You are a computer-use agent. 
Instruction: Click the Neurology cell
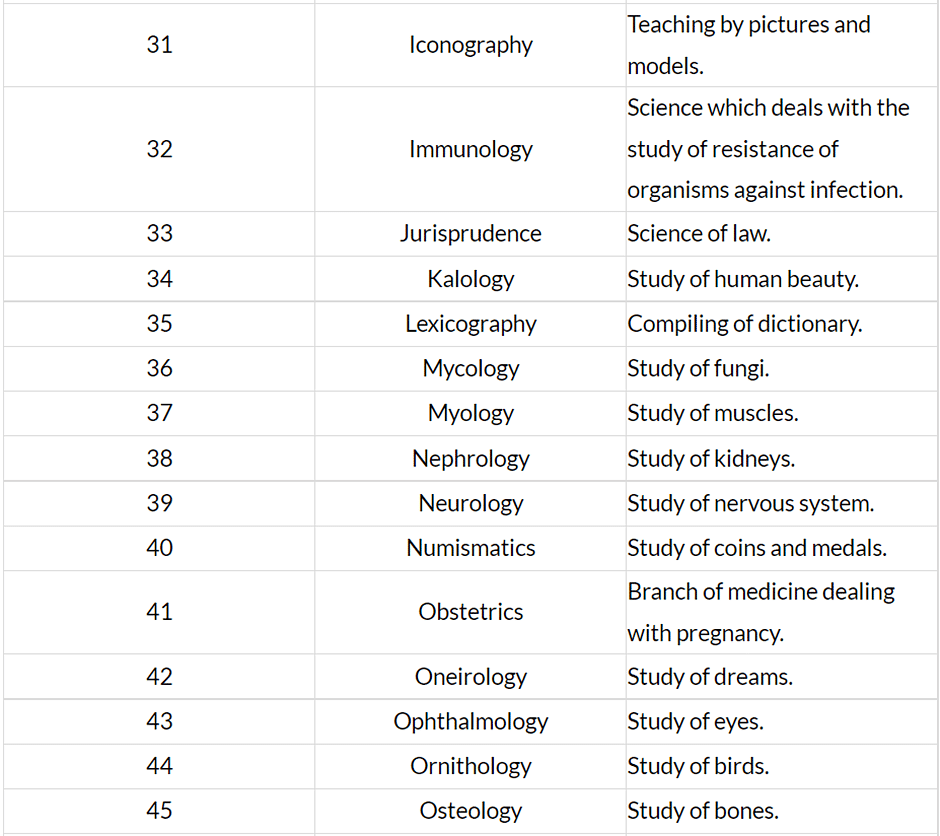click(470, 503)
